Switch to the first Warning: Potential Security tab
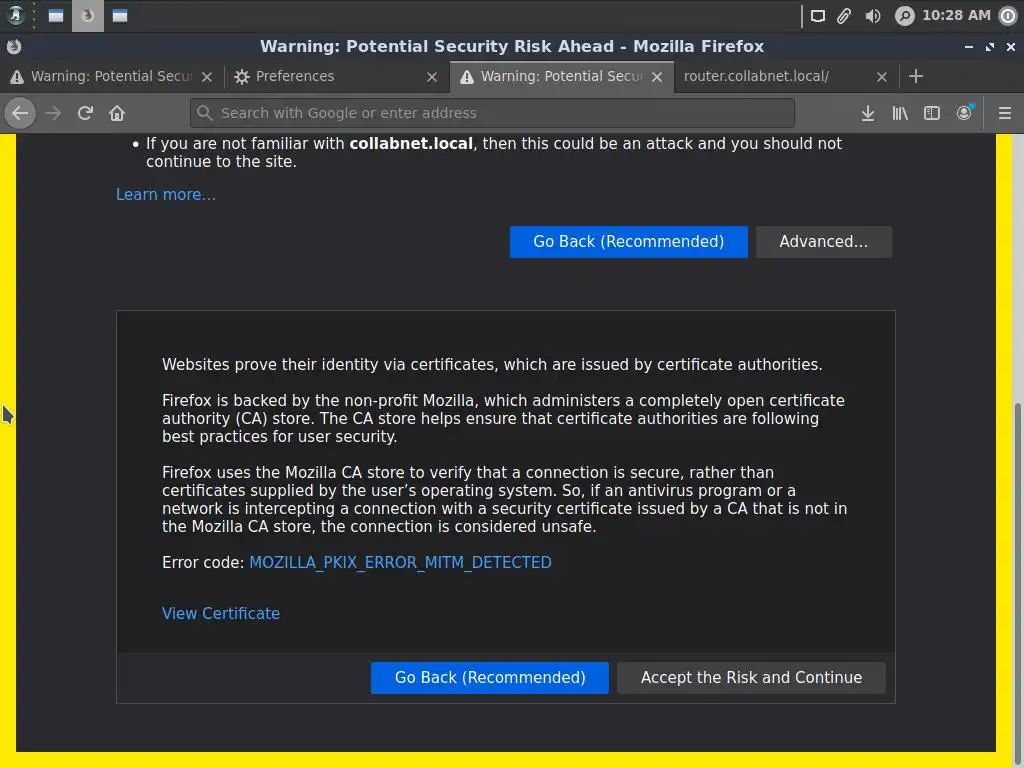 click(112, 76)
